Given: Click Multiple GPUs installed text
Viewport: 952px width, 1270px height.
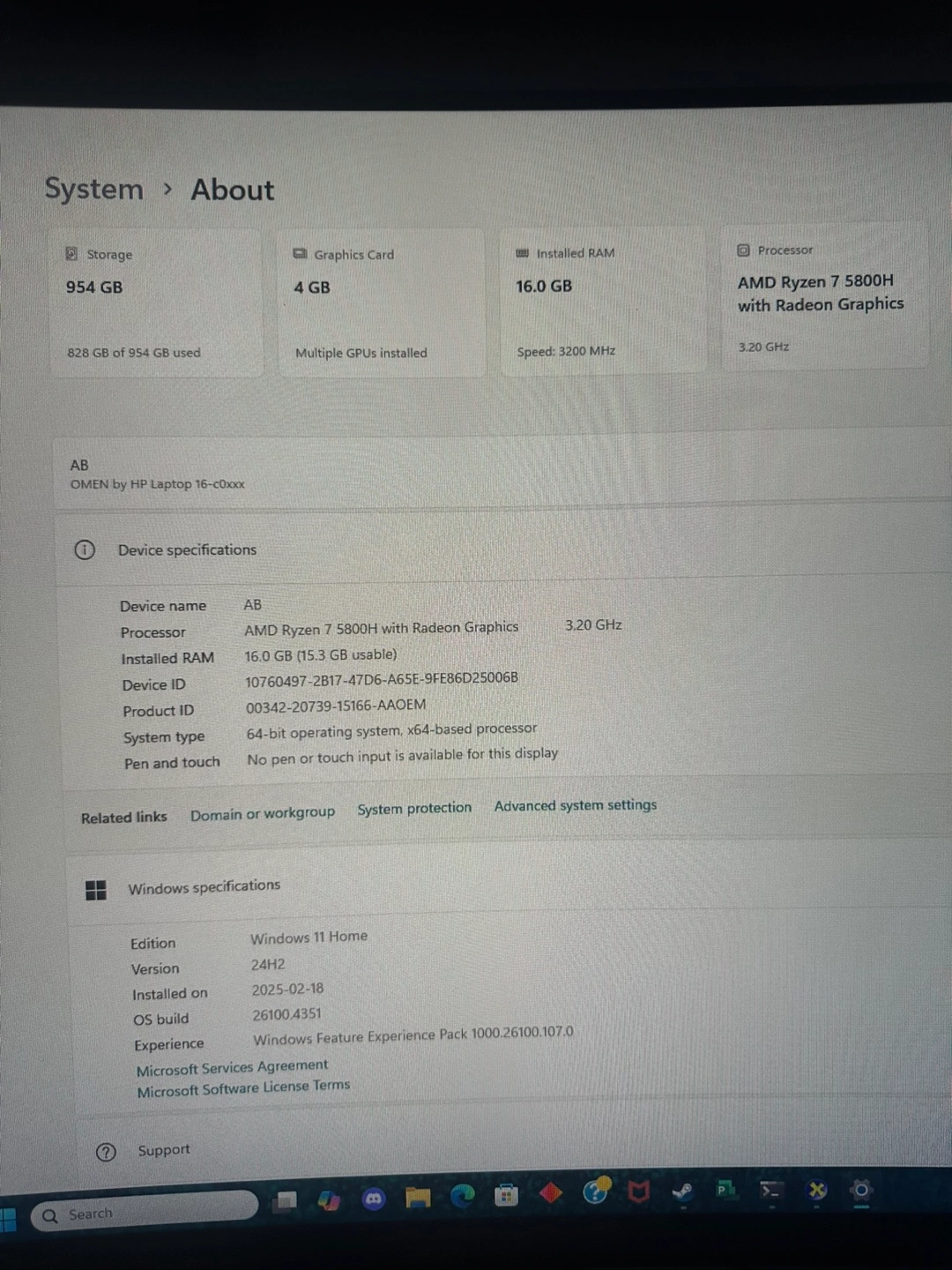Looking at the screenshot, I should tap(361, 353).
